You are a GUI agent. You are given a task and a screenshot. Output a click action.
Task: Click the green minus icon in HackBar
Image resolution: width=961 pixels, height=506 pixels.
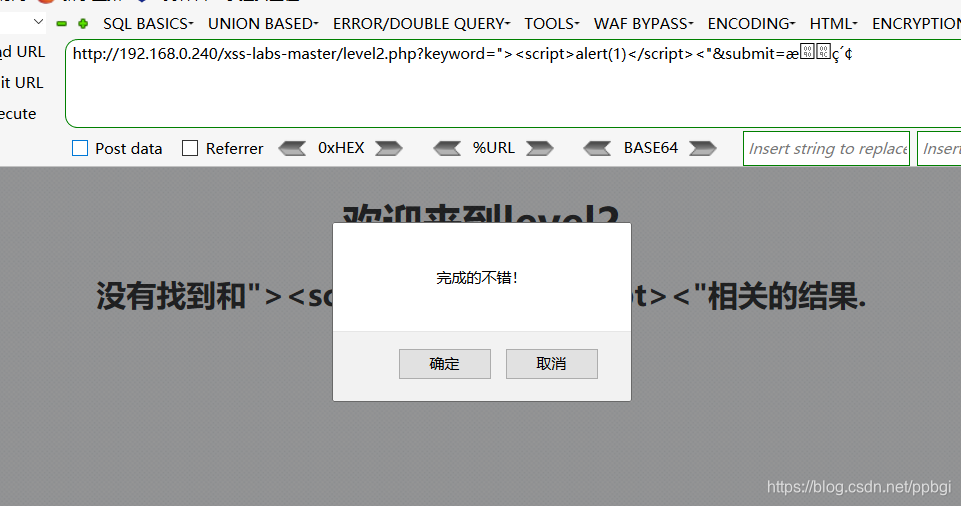[61, 24]
